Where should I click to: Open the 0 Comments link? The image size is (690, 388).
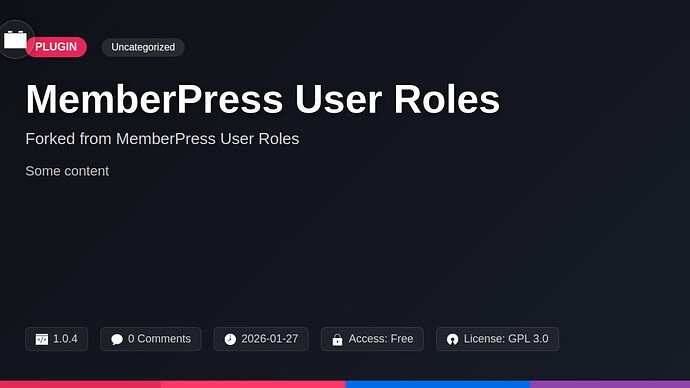[x=150, y=339]
